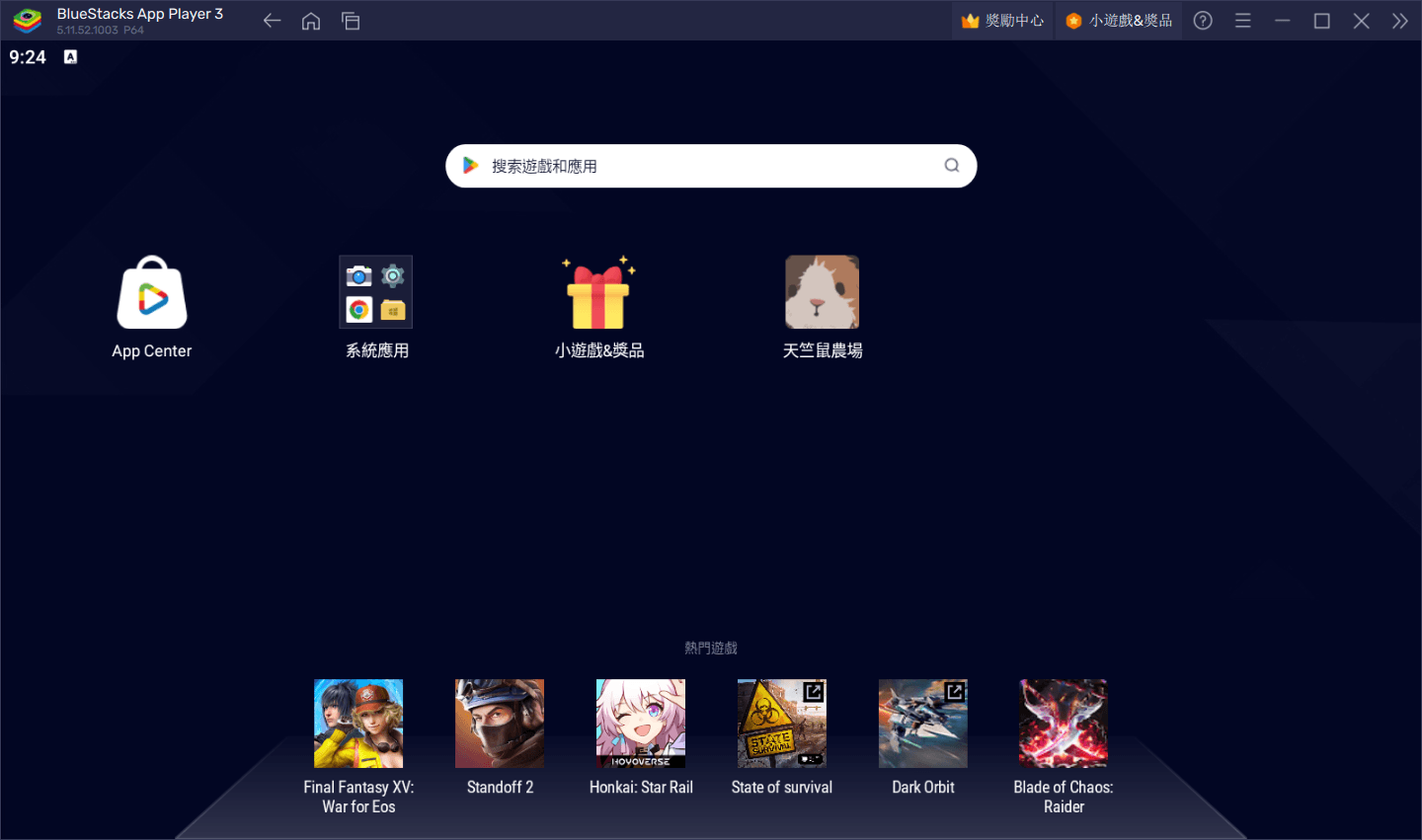Click the State of survival label
Viewport: 1422px width, 840px height.
(782, 787)
